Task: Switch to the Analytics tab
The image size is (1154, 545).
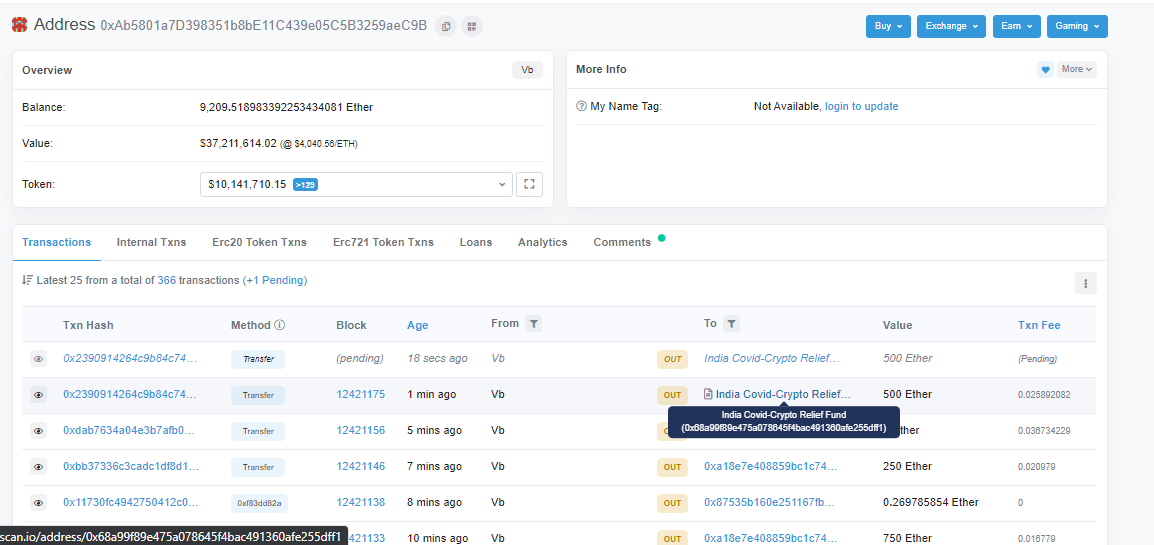Action: click(x=542, y=242)
